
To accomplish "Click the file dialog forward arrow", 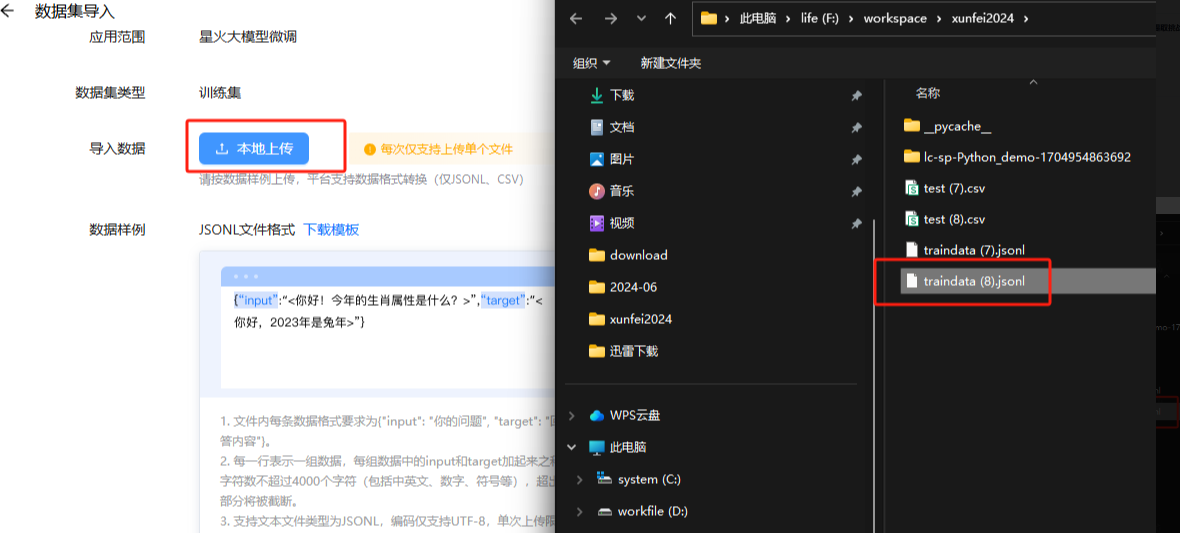I will 610,19.
